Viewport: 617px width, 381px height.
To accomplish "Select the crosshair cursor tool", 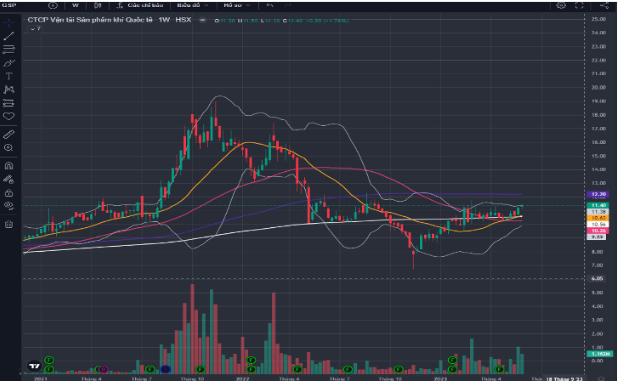I will 9,23.
